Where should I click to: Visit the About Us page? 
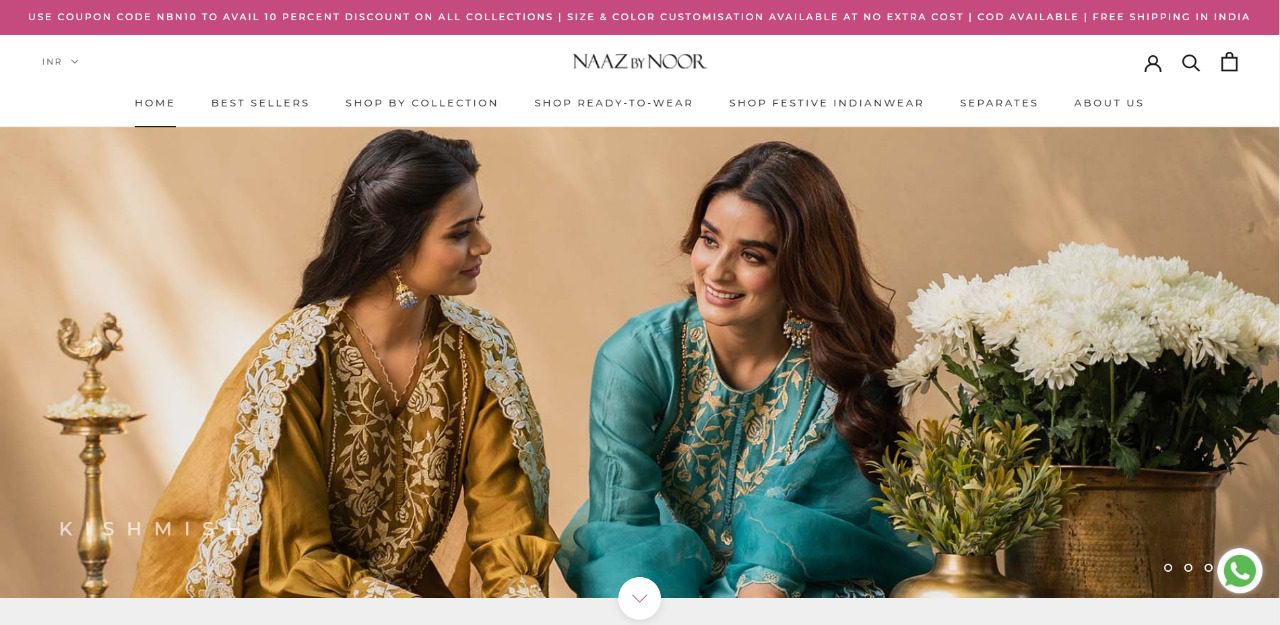1109,103
